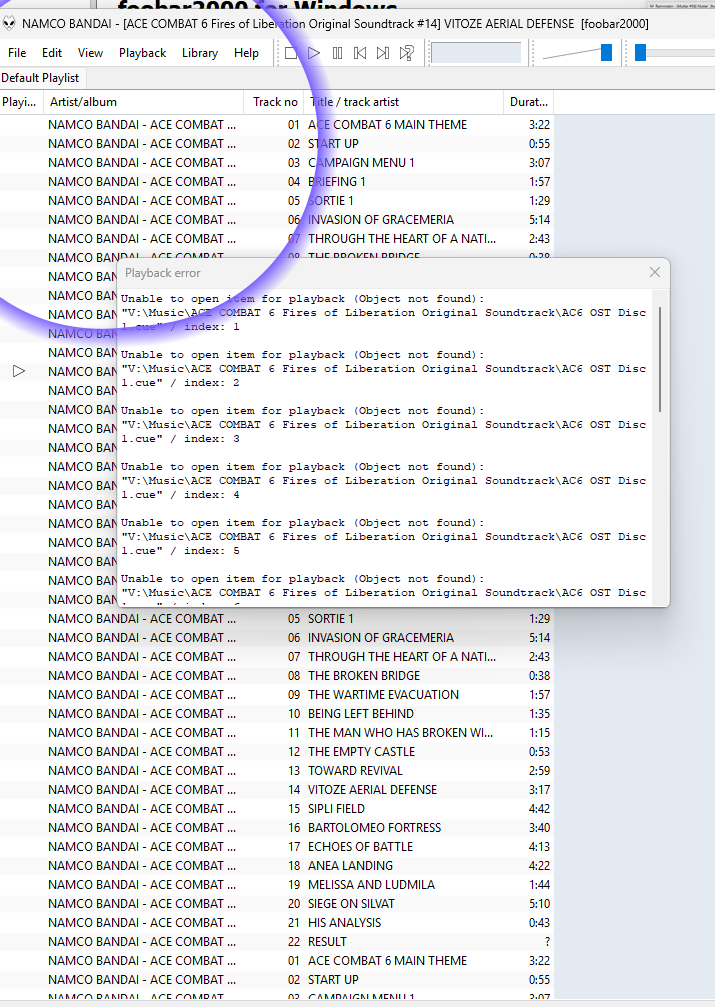715x1007 pixels.
Task: Open the Playback menu
Action: point(142,53)
